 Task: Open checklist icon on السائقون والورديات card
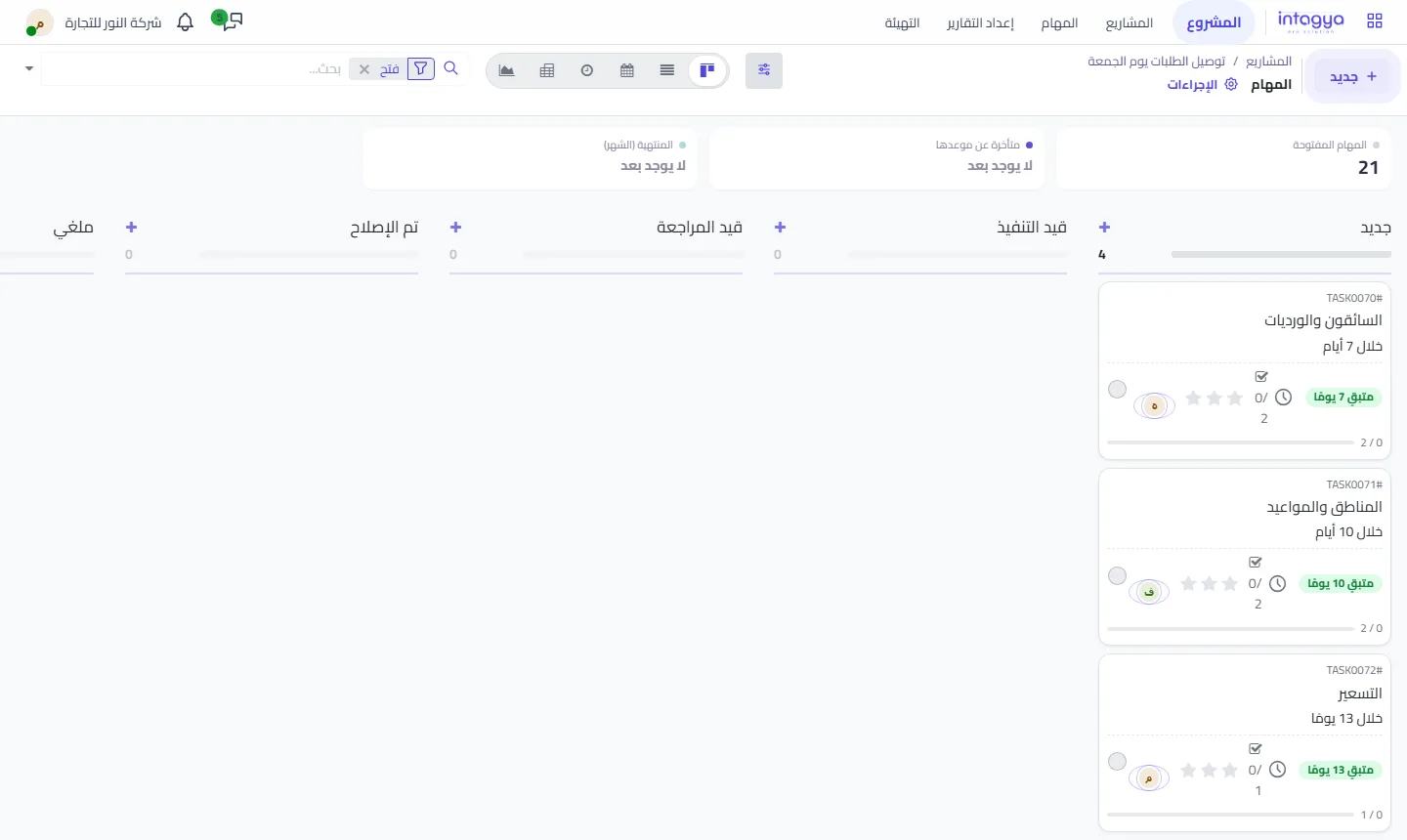1261,376
